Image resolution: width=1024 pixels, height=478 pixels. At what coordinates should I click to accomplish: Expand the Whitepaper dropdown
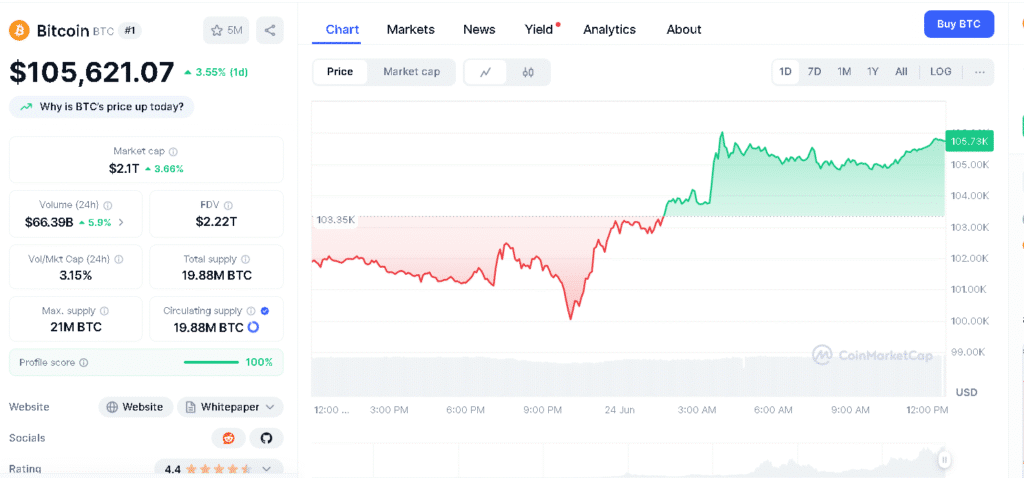pos(230,407)
